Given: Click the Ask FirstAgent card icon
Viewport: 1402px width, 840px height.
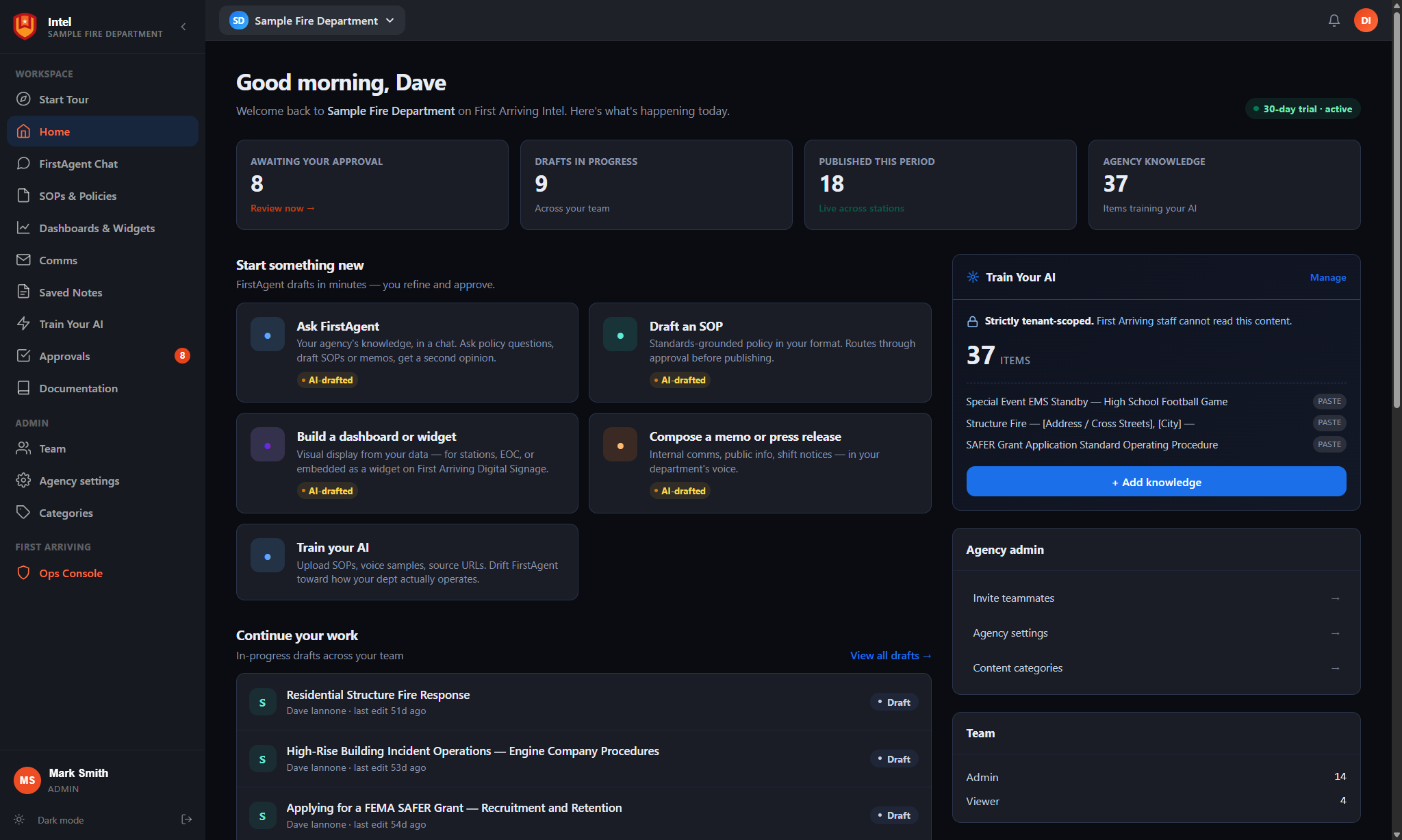Looking at the screenshot, I should point(268,335).
